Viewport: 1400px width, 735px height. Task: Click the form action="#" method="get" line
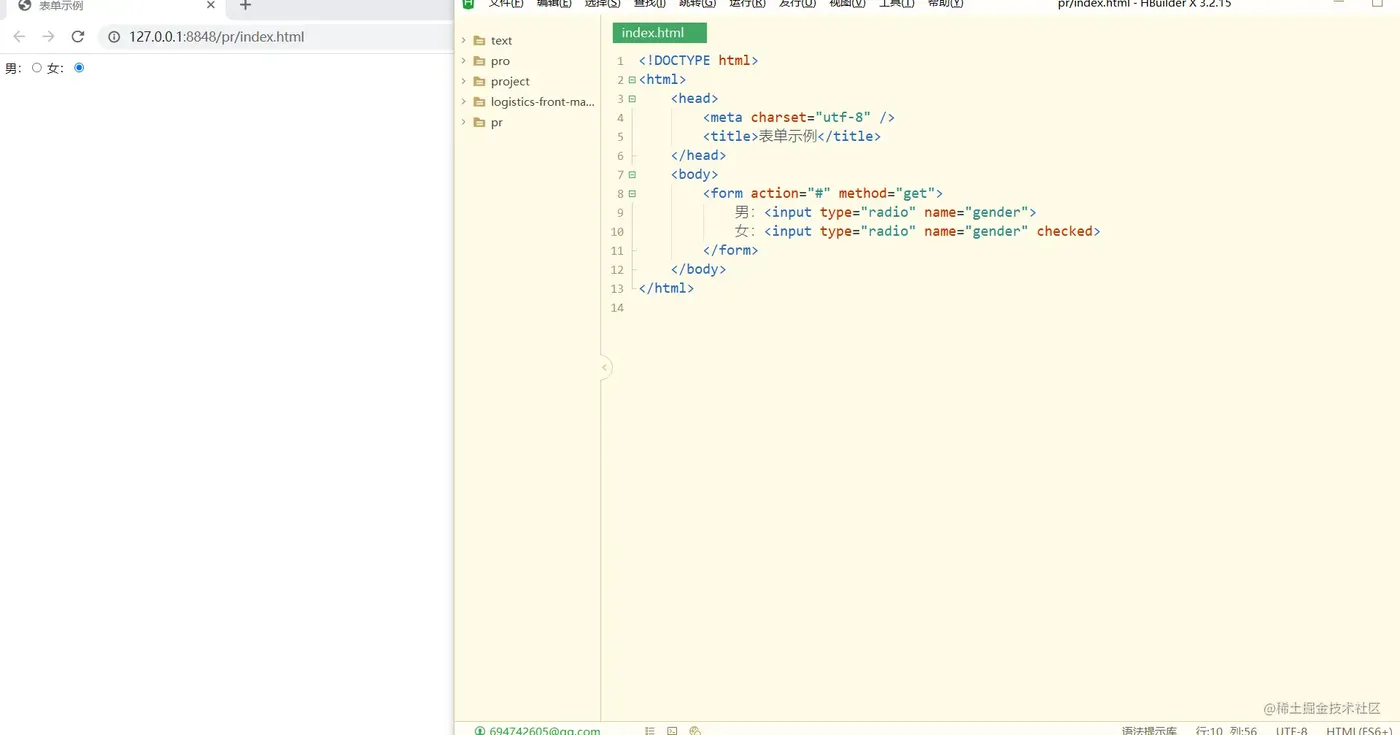coord(823,193)
